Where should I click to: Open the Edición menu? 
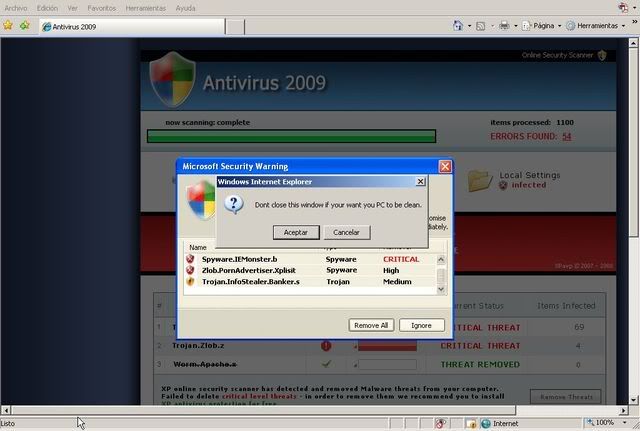(47, 8)
